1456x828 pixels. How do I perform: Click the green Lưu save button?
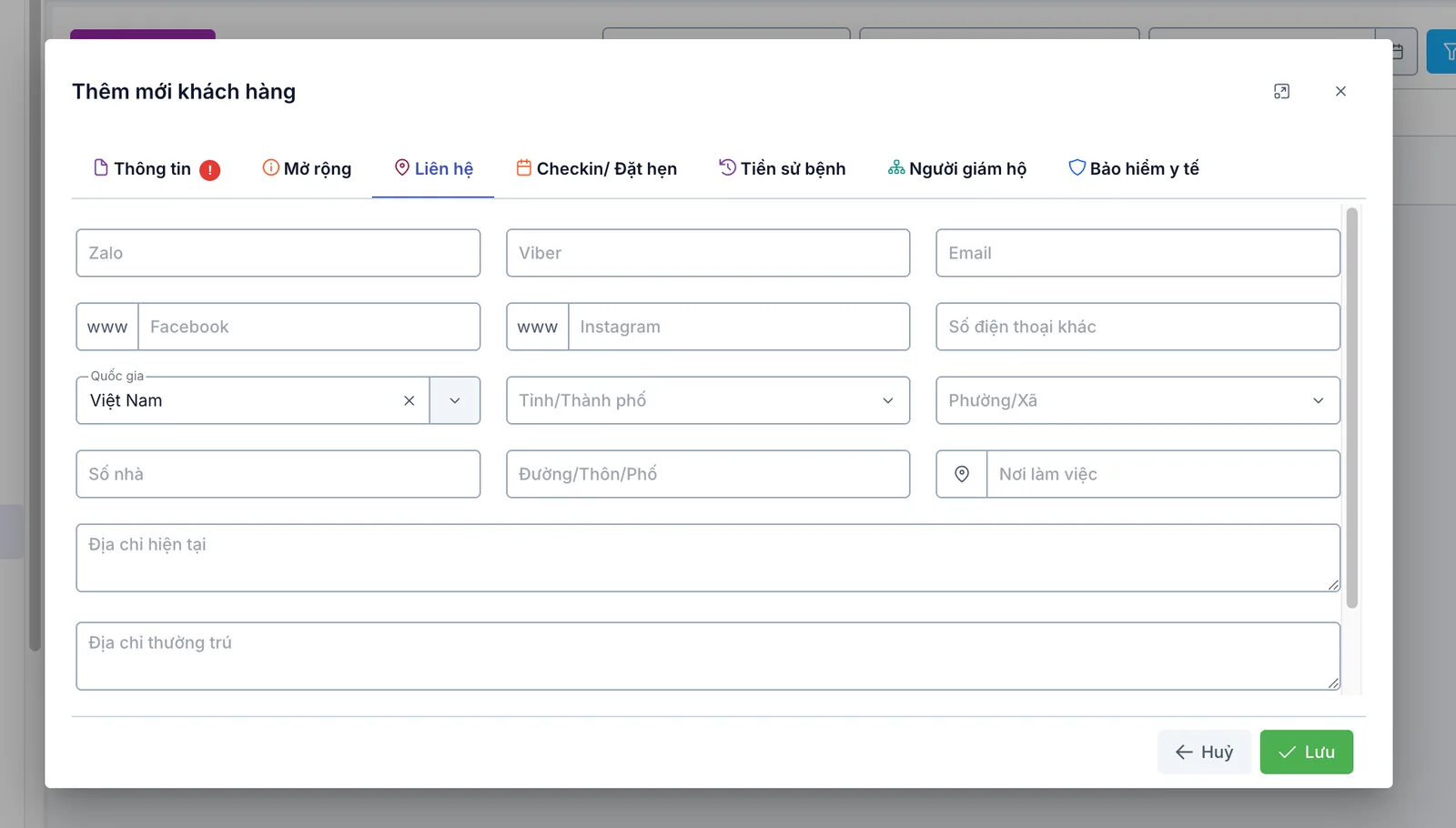[x=1307, y=752]
